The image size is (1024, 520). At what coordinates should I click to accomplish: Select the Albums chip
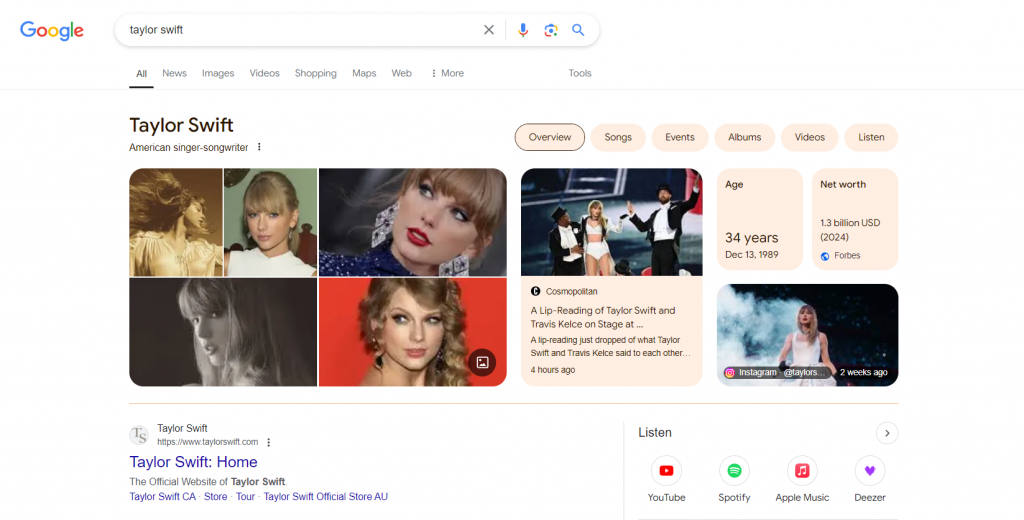(x=744, y=137)
